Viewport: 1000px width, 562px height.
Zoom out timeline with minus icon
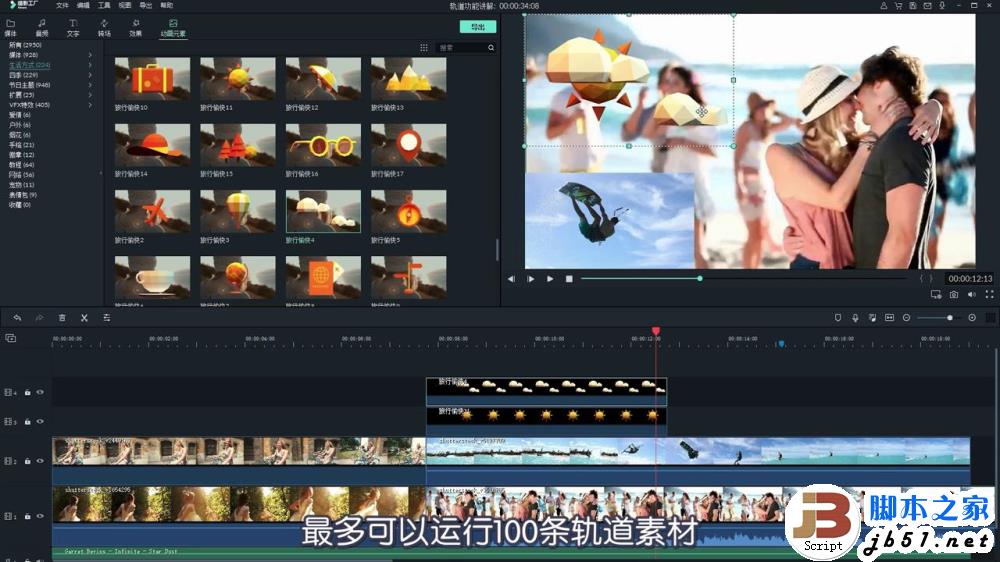click(x=906, y=318)
